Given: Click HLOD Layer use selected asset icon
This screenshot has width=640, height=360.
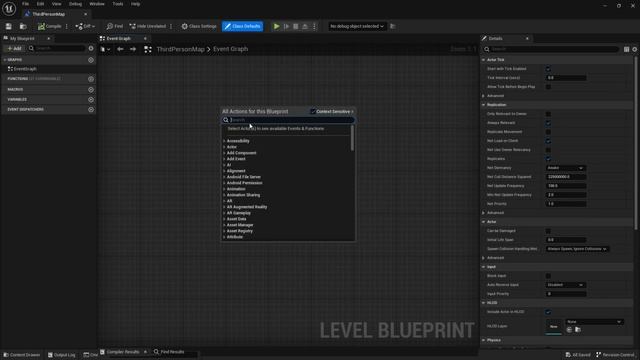Looking at the screenshot, I should coord(569,329).
